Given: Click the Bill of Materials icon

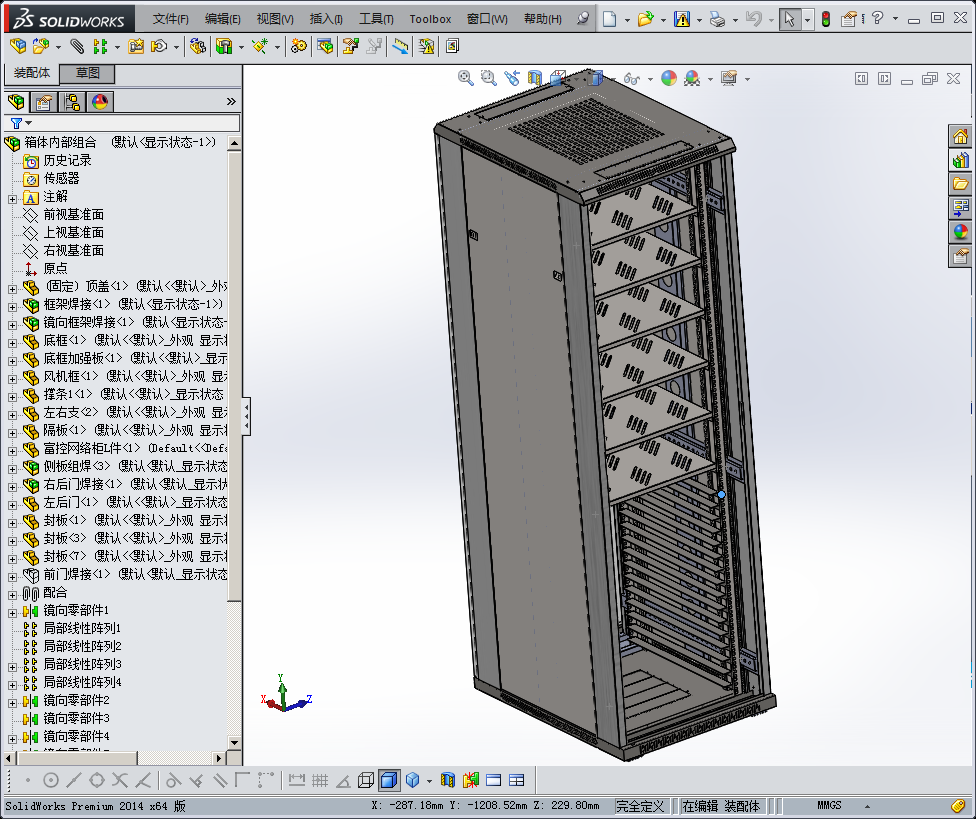Looking at the screenshot, I should click(325, 46).
